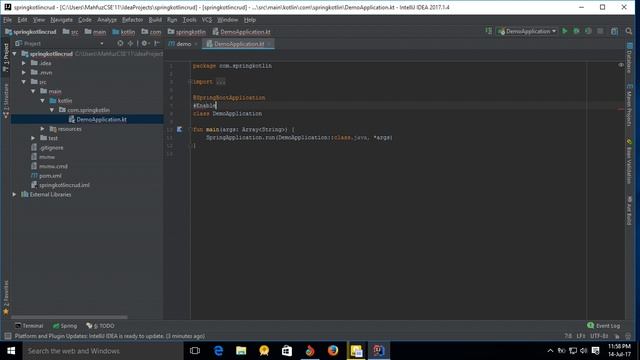
Task: Open Favorites tool window tab
Action: click(6, 297)
